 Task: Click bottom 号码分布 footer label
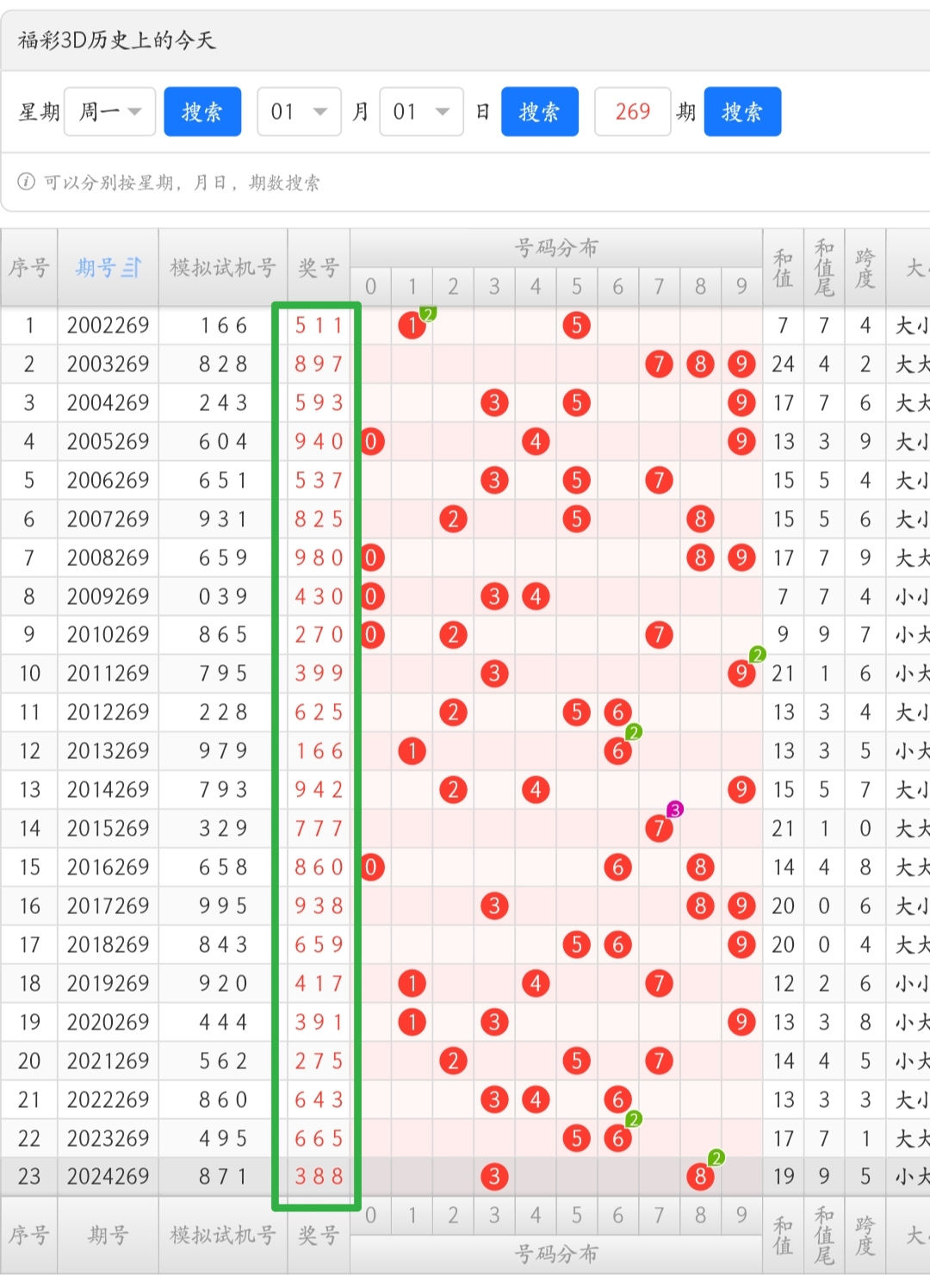pyautogui.click(x=556, y=1254)
